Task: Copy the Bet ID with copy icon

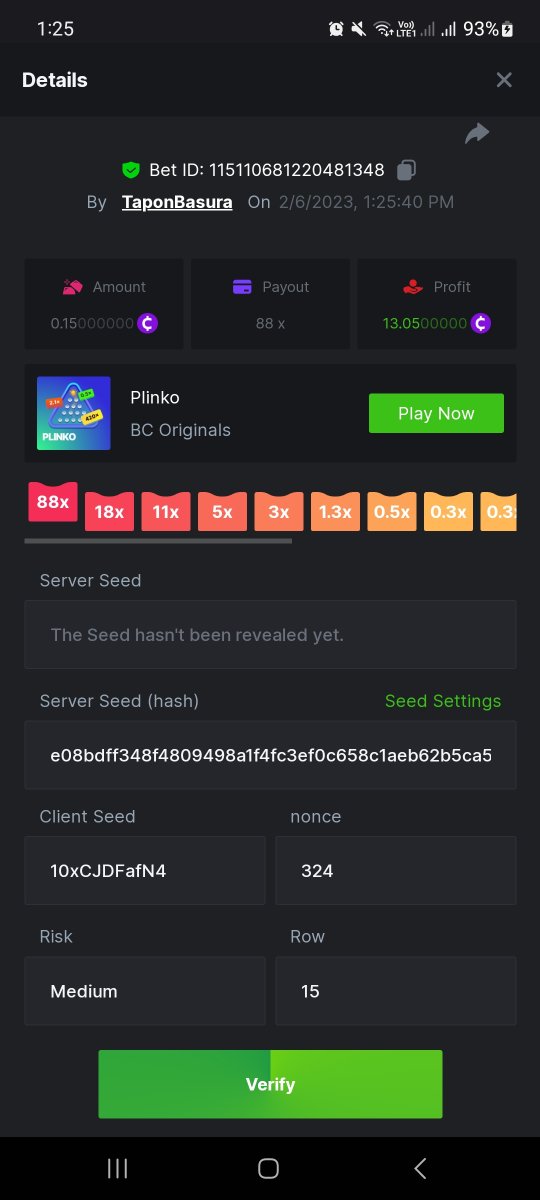Action: 406,170
